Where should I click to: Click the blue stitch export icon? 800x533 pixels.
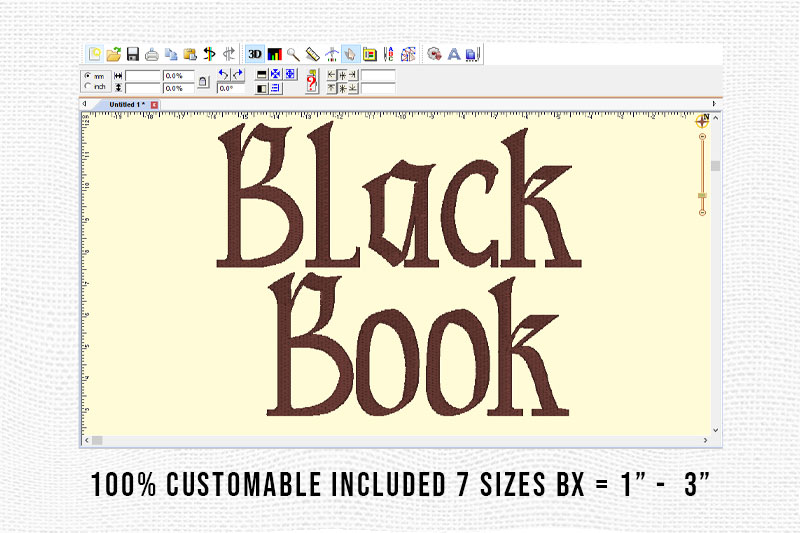coord(473,54)
